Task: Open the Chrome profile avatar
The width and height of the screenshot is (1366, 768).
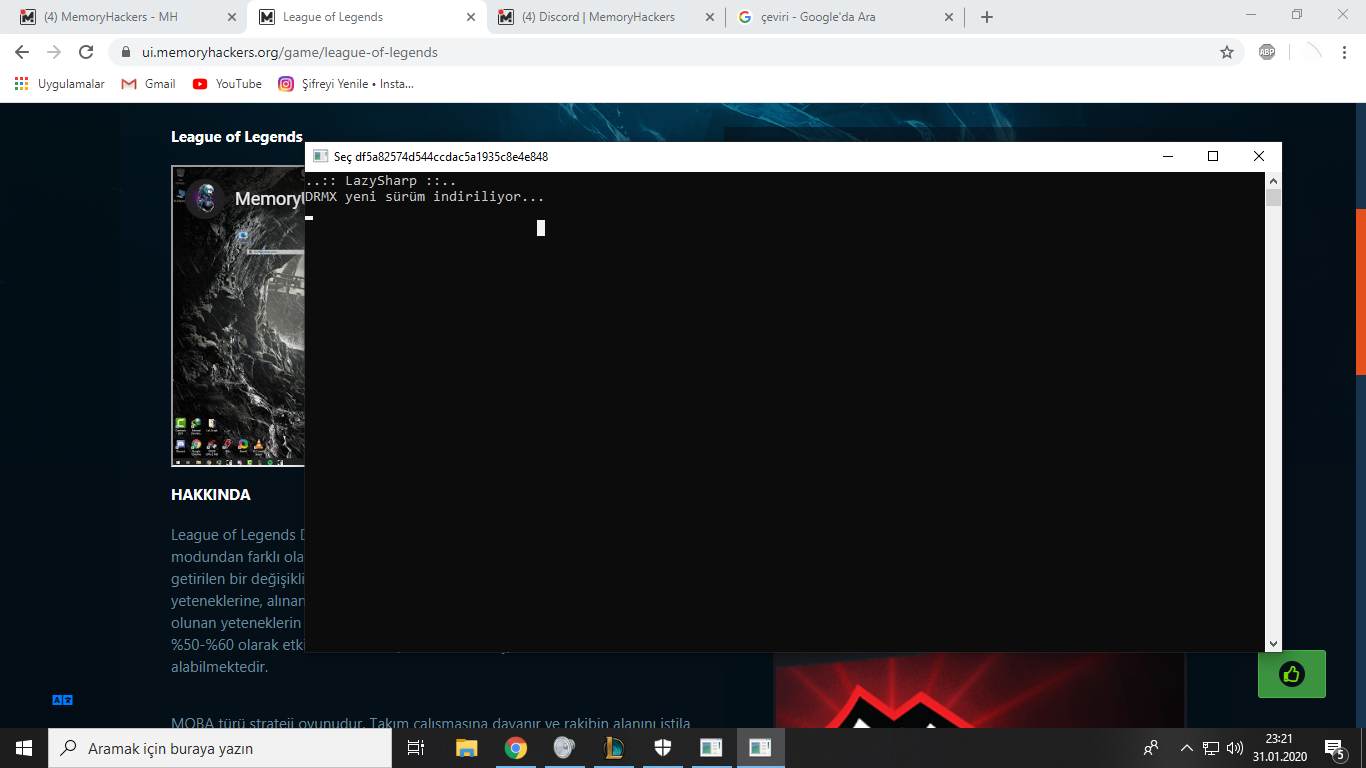Action: tap(1312, 52)
